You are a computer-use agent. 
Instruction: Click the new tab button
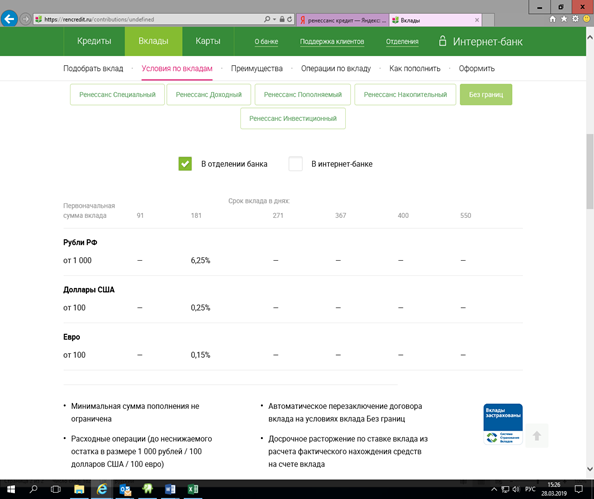488,20
